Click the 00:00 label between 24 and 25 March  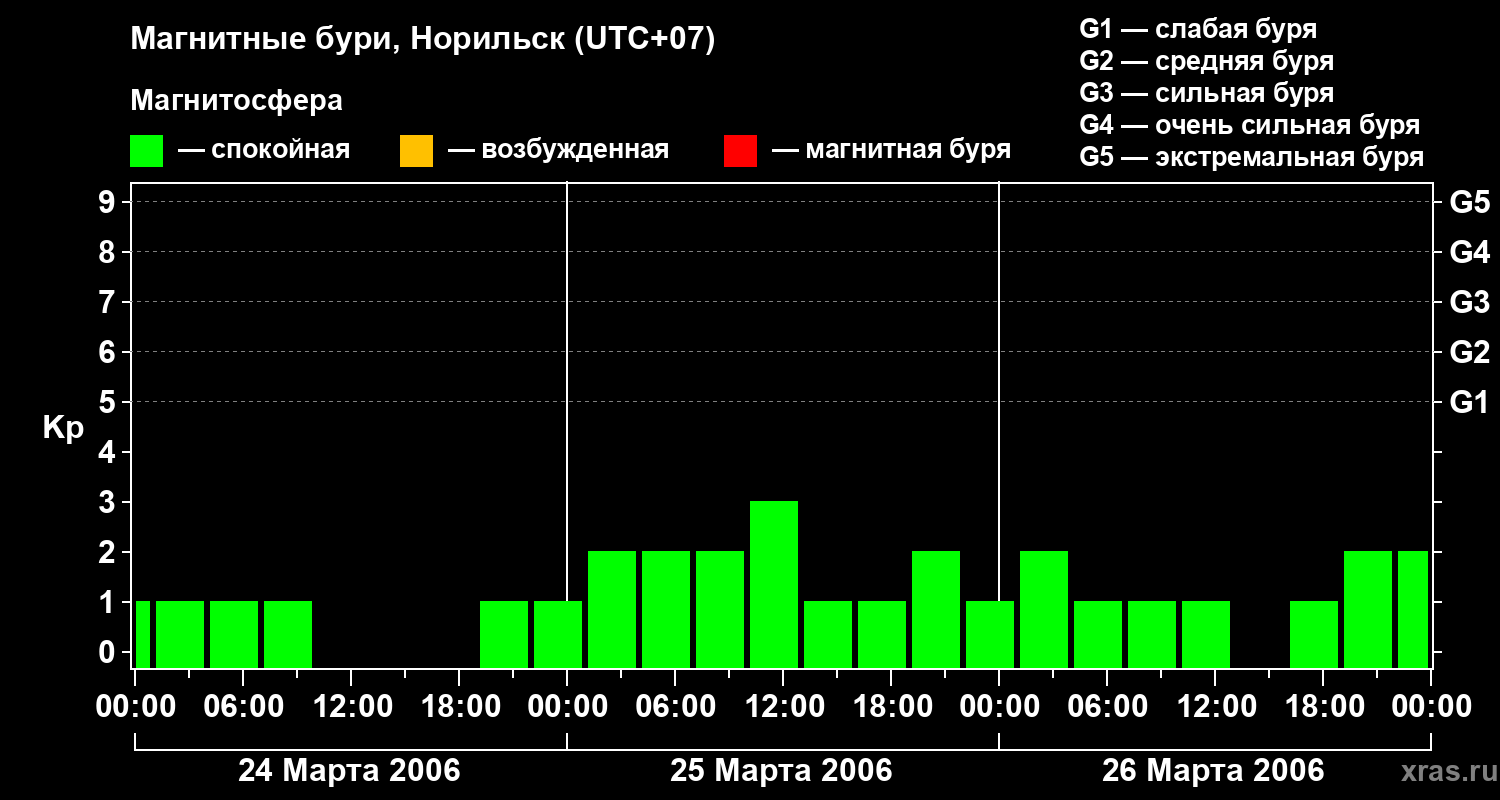point(567,707)
